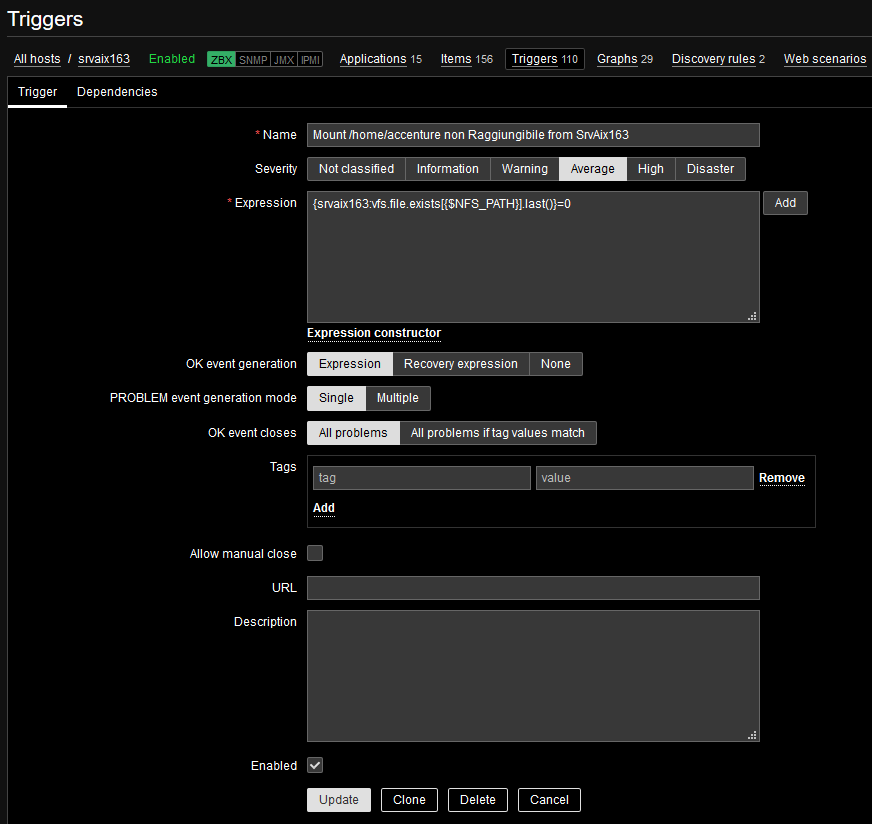
Task: Click the SNMP availability indicator
Action: 253,59
